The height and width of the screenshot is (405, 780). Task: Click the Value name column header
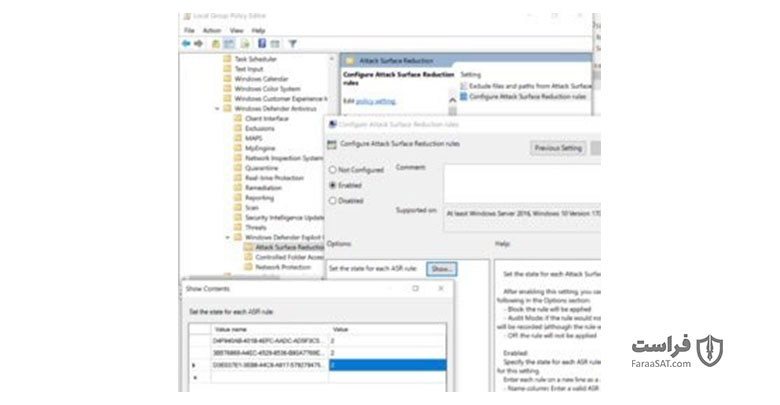[270, 329]
